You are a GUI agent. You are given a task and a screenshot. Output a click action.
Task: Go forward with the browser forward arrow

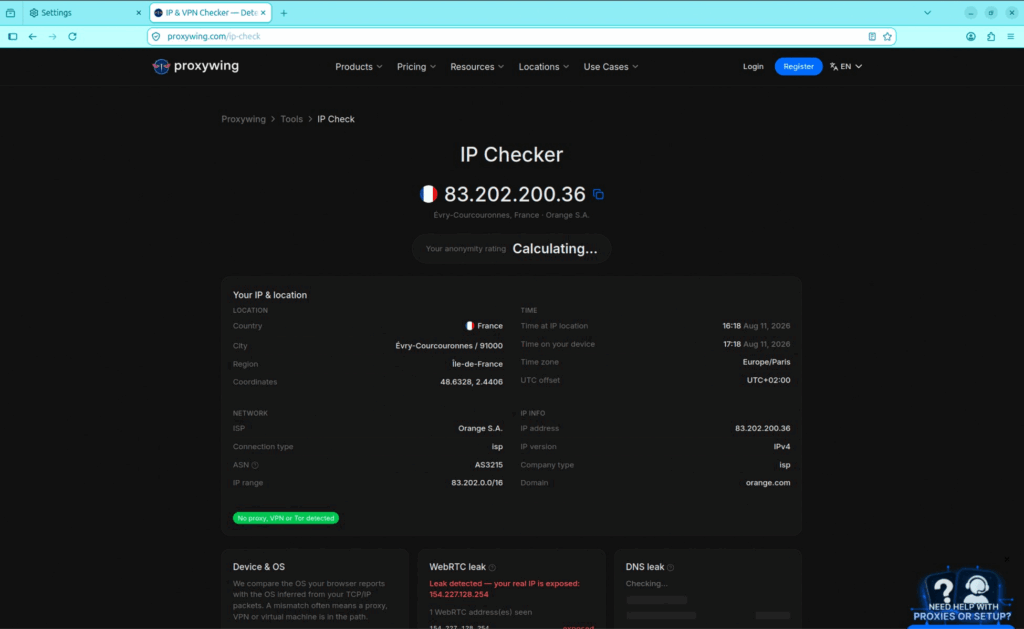(52, 37)
